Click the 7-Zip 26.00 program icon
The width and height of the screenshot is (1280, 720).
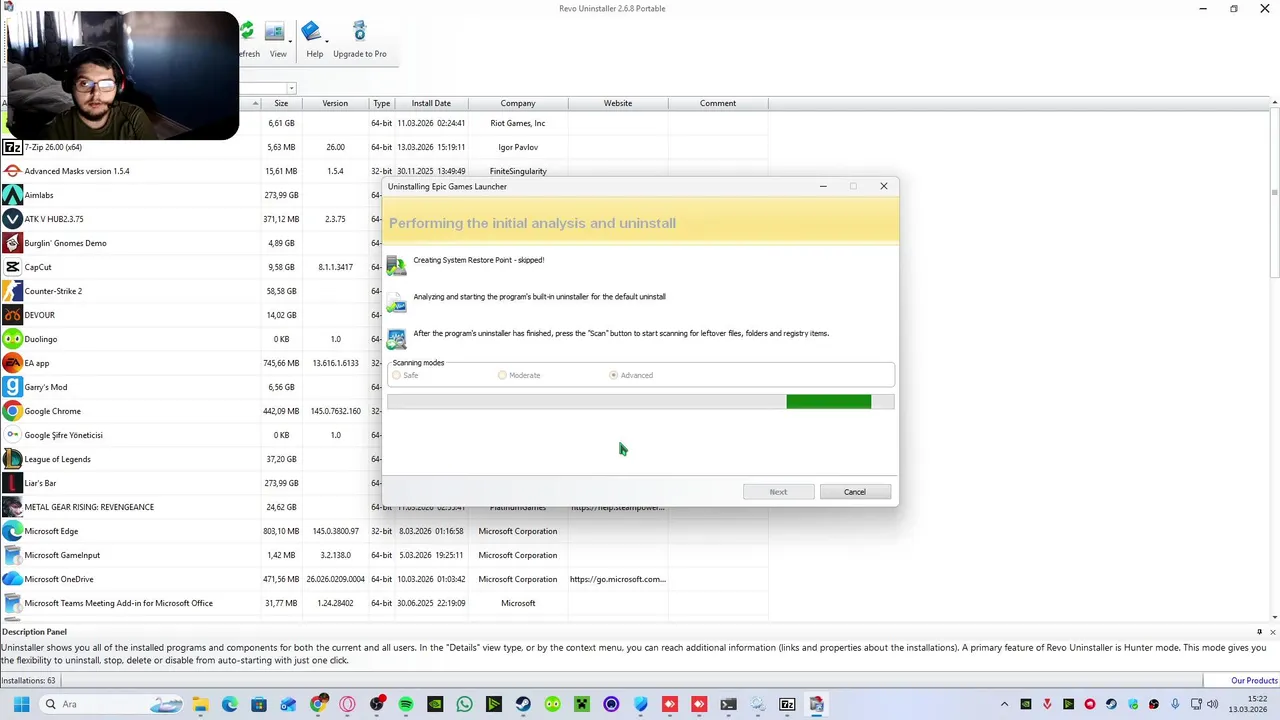point(12,147)
